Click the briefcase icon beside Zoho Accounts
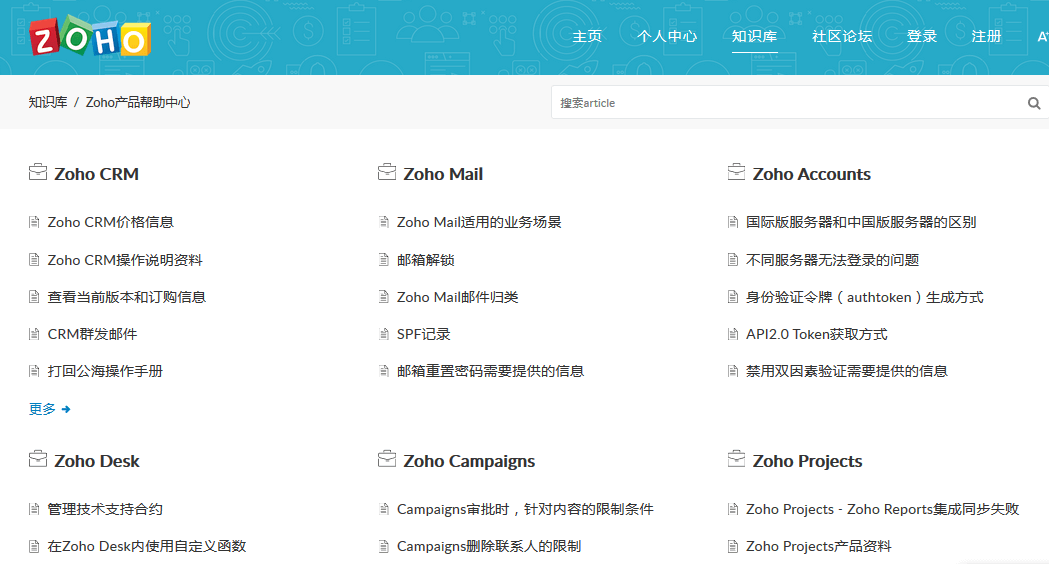This screenshot has width=1049, height=564. (x=736, y=173)
